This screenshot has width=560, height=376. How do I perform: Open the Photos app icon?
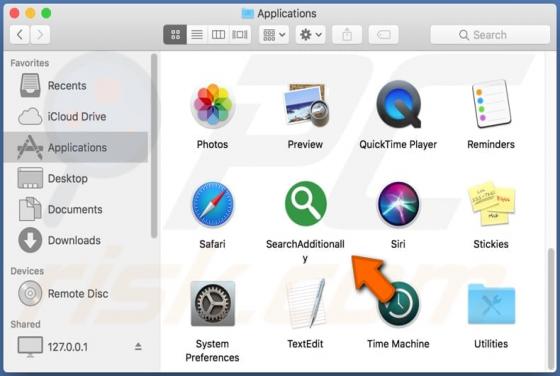(212, 106)
